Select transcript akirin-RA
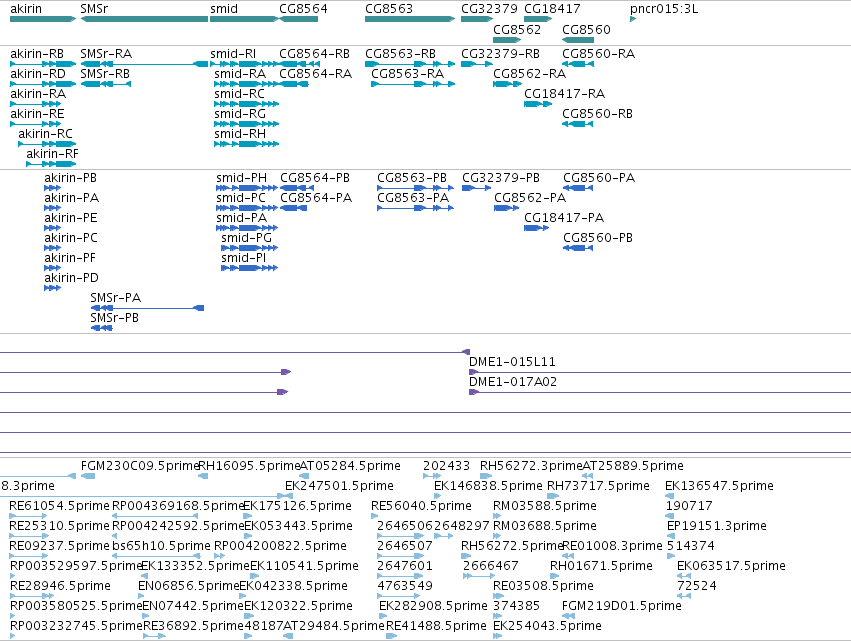 (36, 104)
